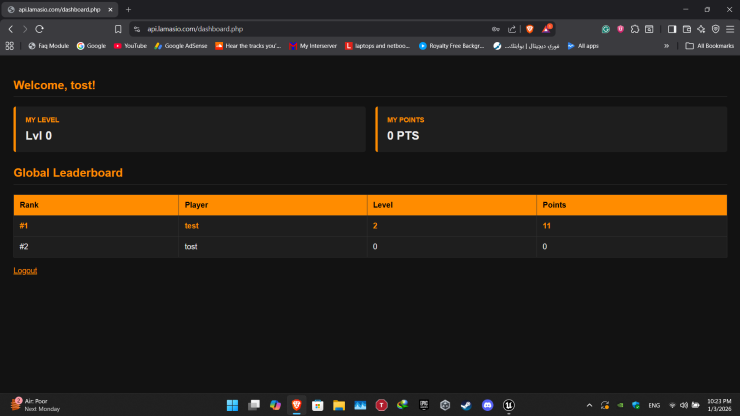Expand the hidden bookmarks overflow chevron

pyautogui.click(x=667, y=45)
